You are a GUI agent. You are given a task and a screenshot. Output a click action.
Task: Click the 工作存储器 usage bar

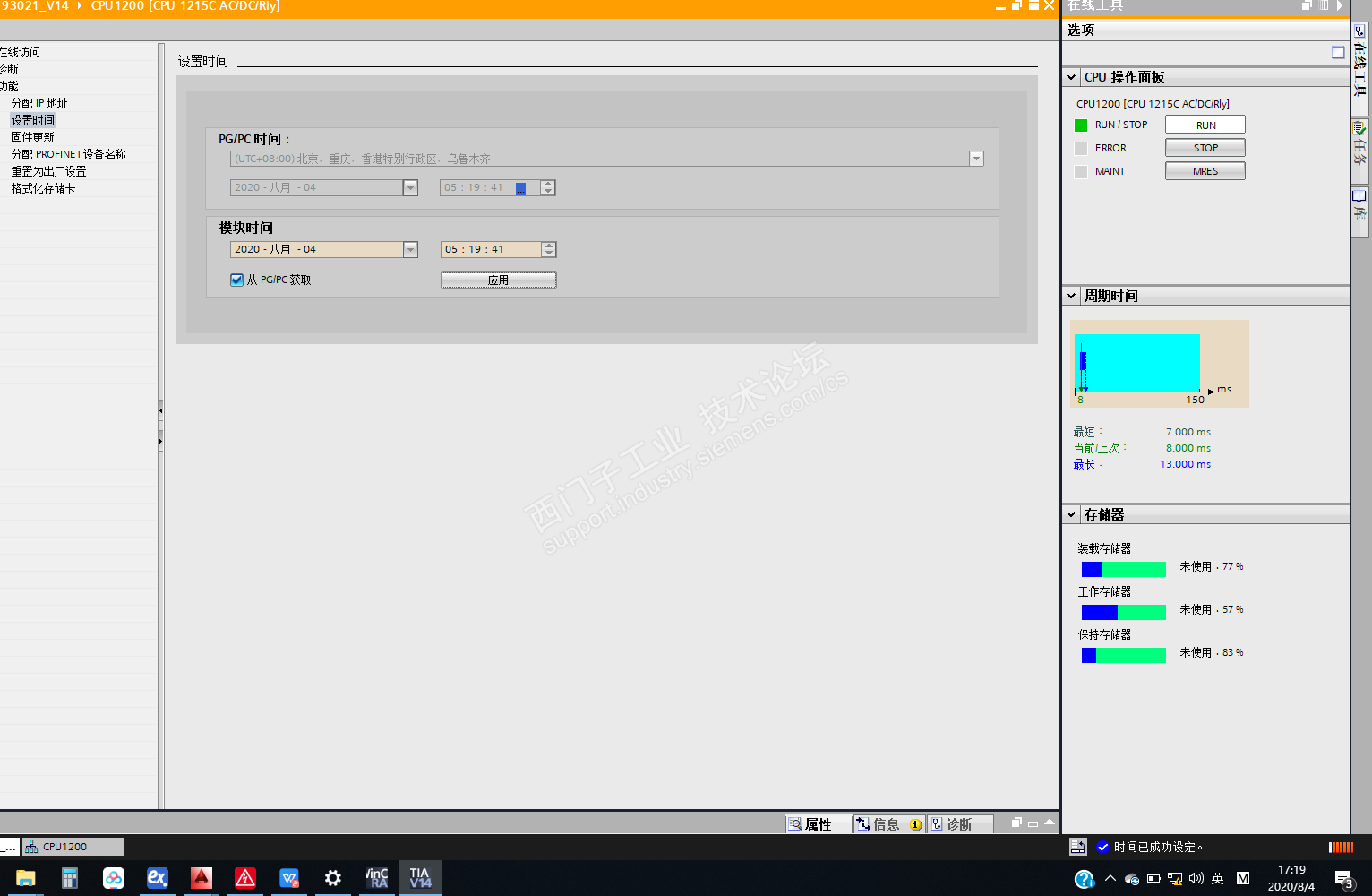(1124, 612)
